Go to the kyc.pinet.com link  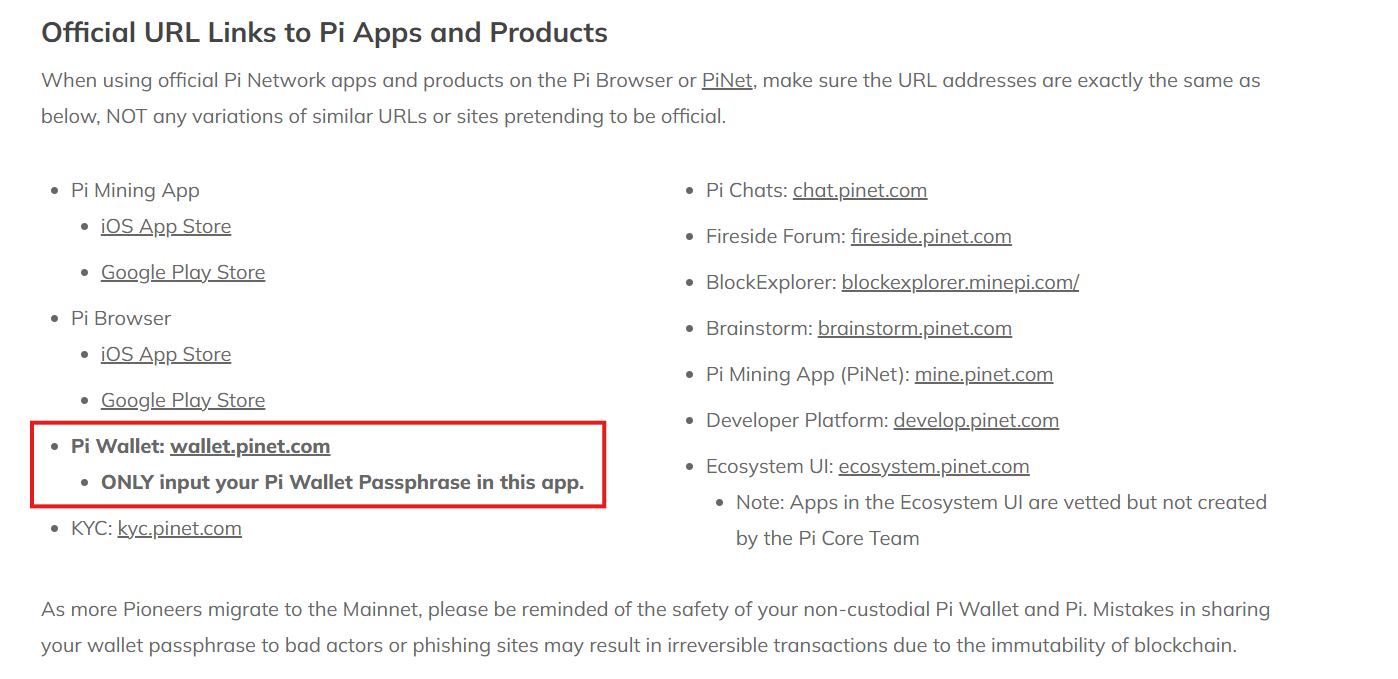click(x=180, y=529)
